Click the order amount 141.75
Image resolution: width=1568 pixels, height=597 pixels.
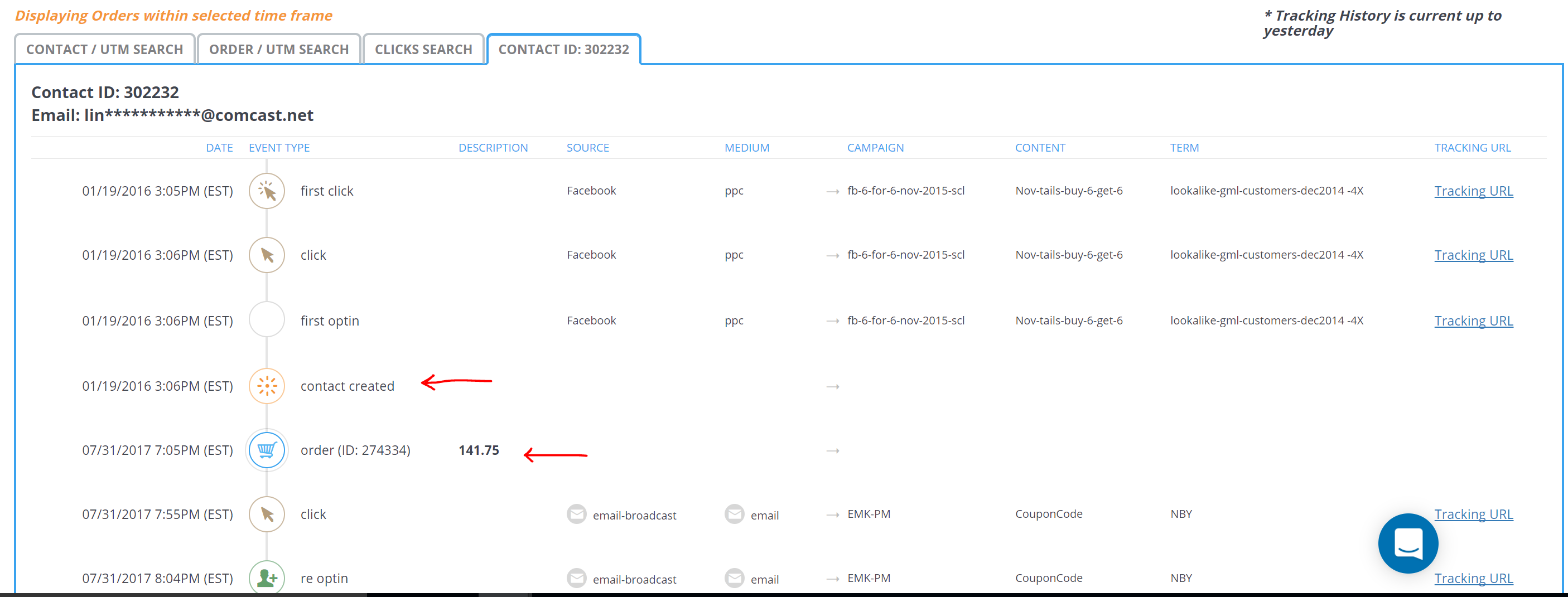click(479, 450)
